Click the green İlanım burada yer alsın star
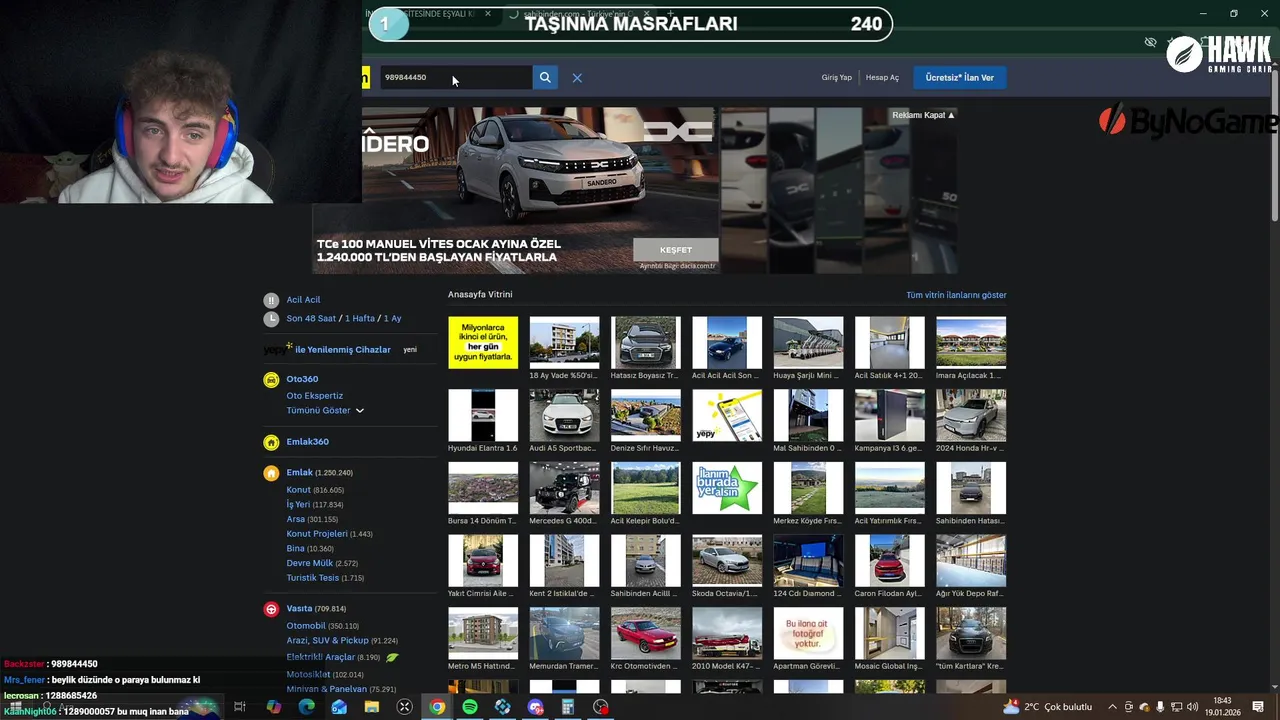Viewport: 1280px width, 720px height. [x=727, y=488]
